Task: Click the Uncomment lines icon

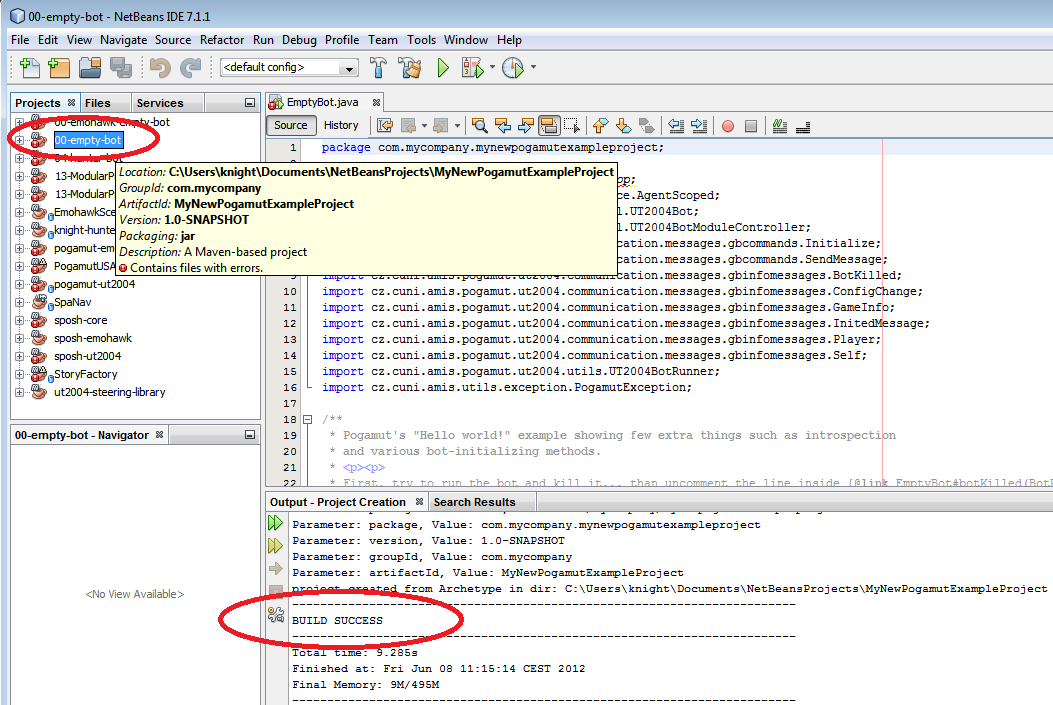Action: click(803, 126)
